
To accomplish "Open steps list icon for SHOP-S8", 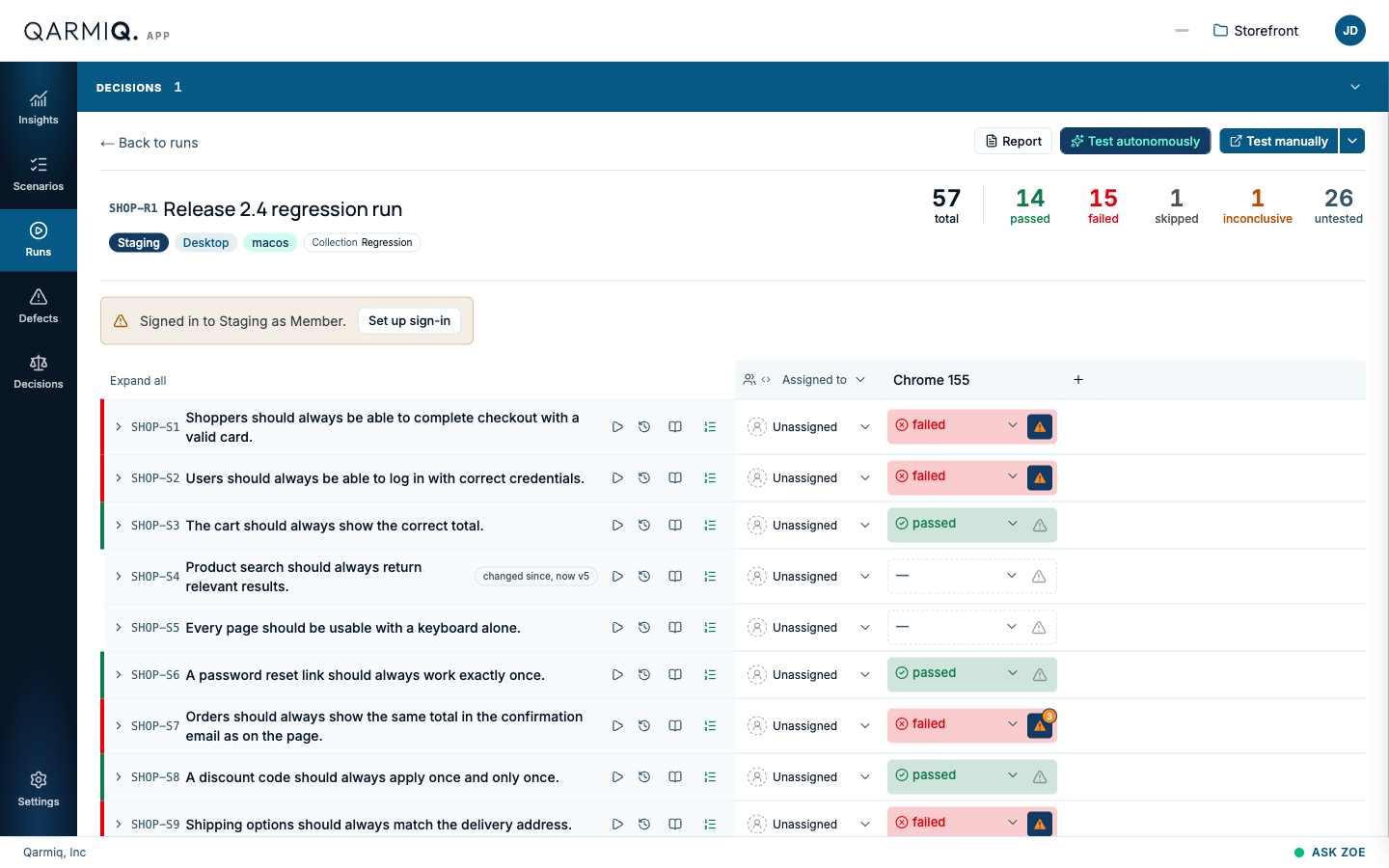I will tap(710, 777).
